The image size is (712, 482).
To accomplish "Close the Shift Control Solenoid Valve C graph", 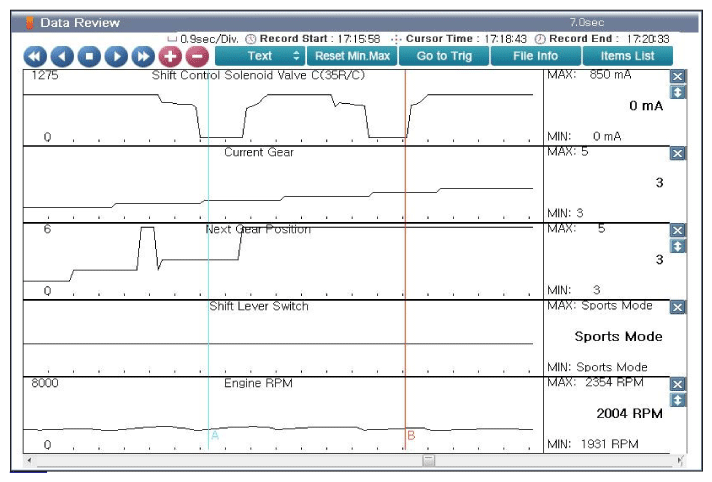I will click(677, 76).
